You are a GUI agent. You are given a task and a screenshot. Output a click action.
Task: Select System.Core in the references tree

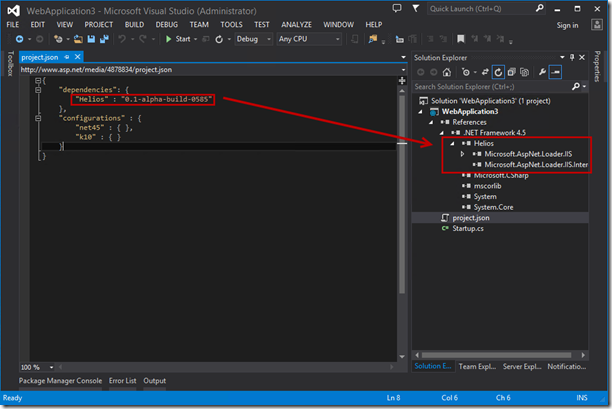493,207
